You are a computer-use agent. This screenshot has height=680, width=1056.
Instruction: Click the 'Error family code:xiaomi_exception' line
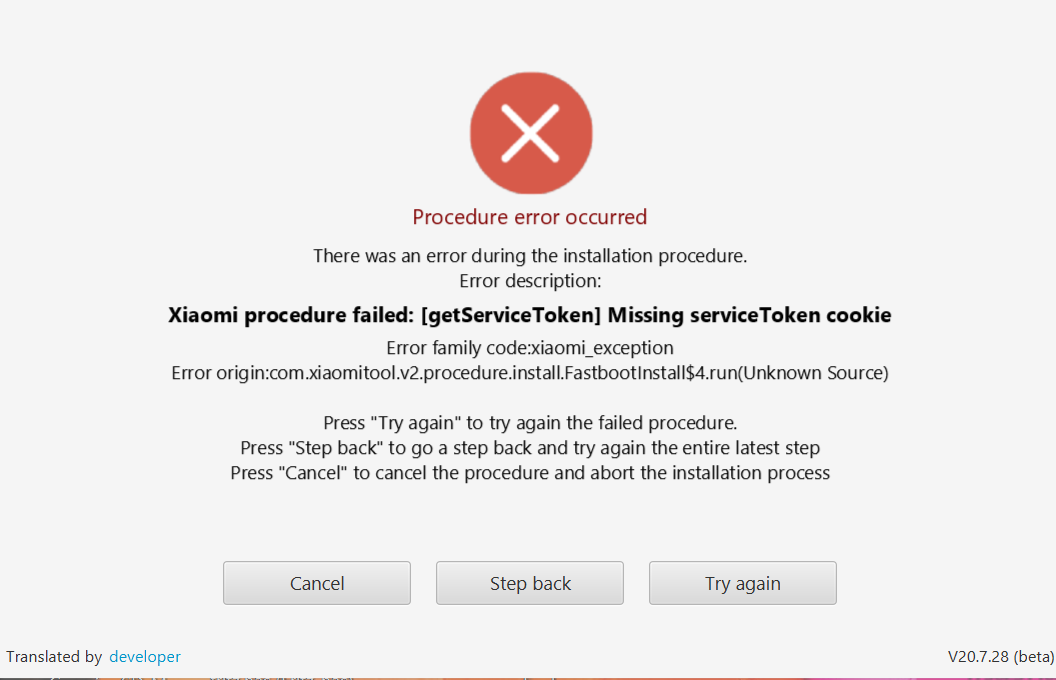[529, 348]
